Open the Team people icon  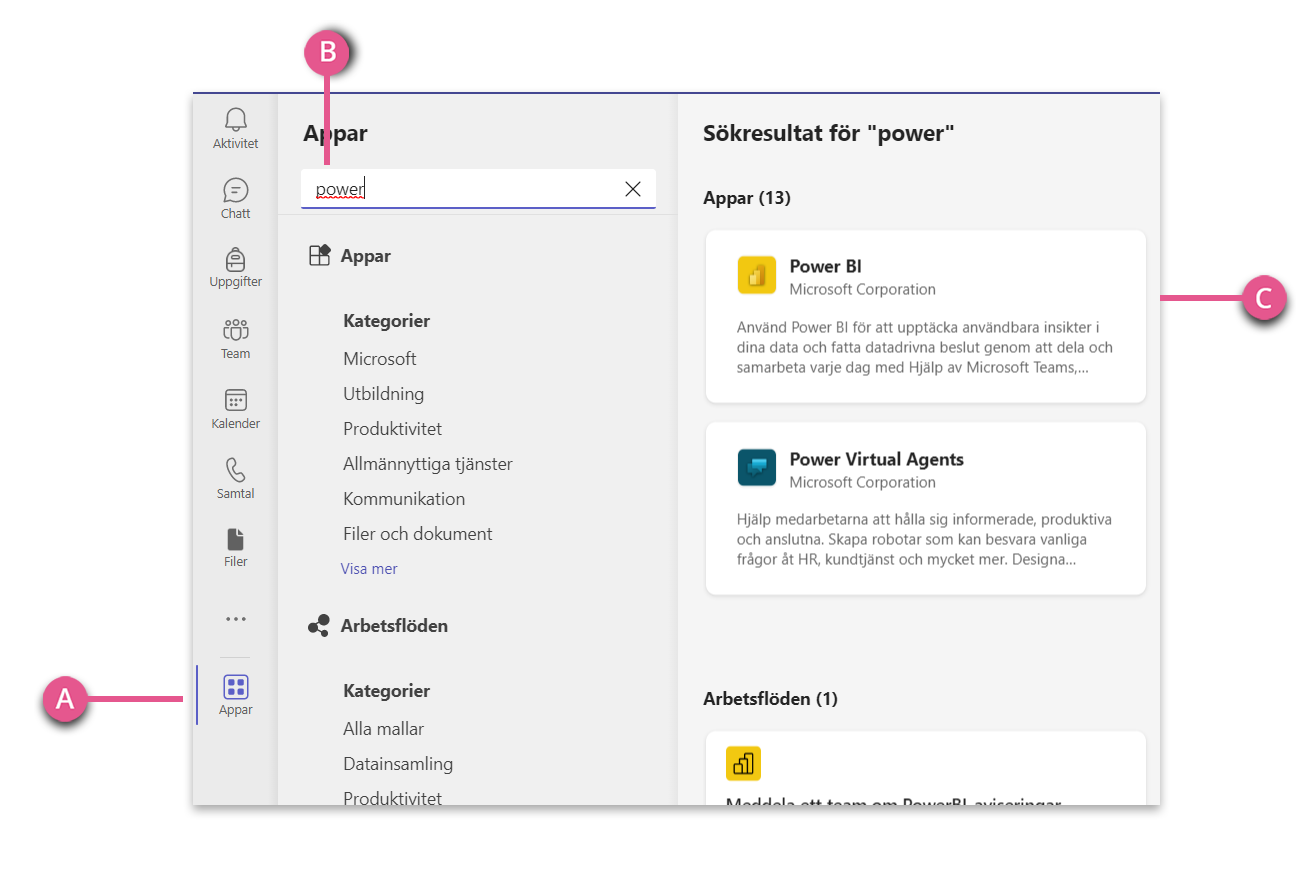(x=235, y=329)
